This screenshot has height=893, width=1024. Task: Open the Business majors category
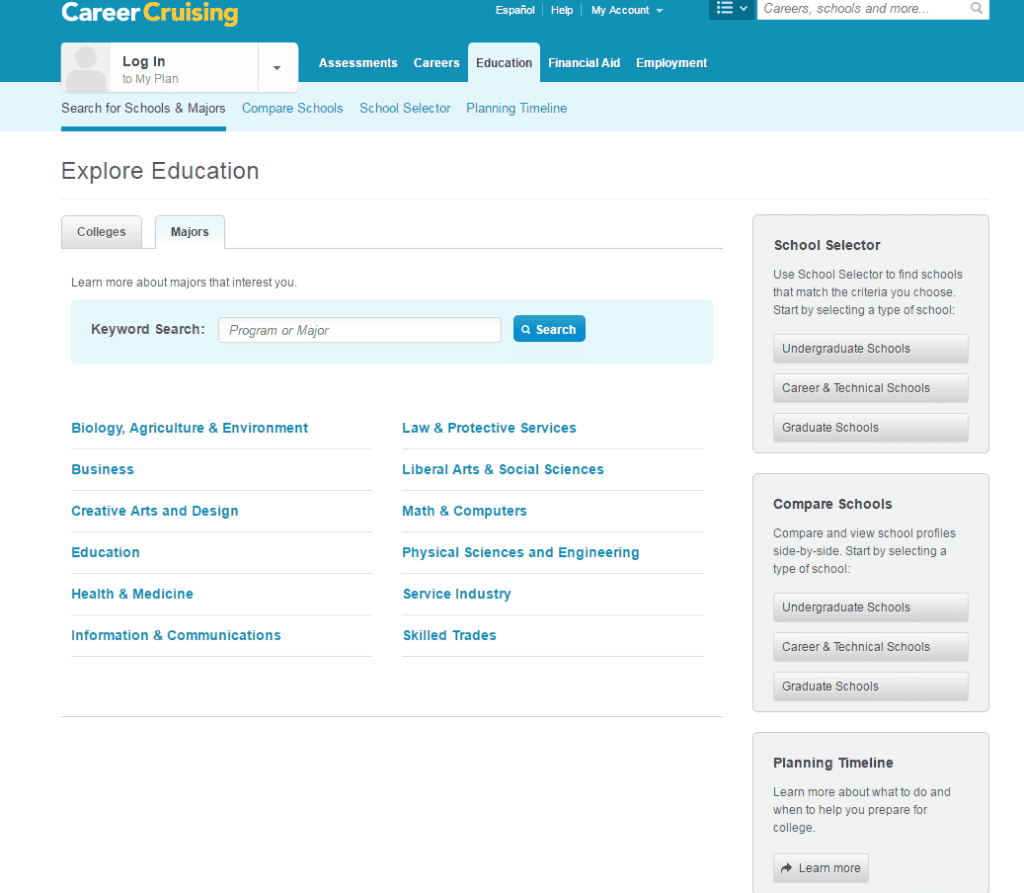pyautogui.click(x=103, y=469)
